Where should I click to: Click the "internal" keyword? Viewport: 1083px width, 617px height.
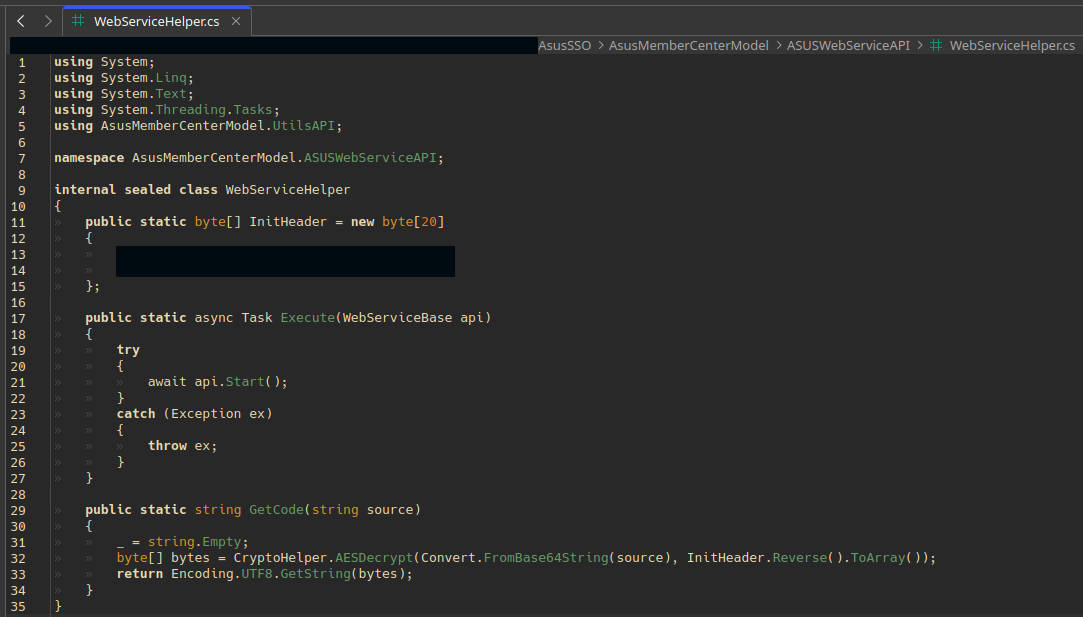coord(85,189)
